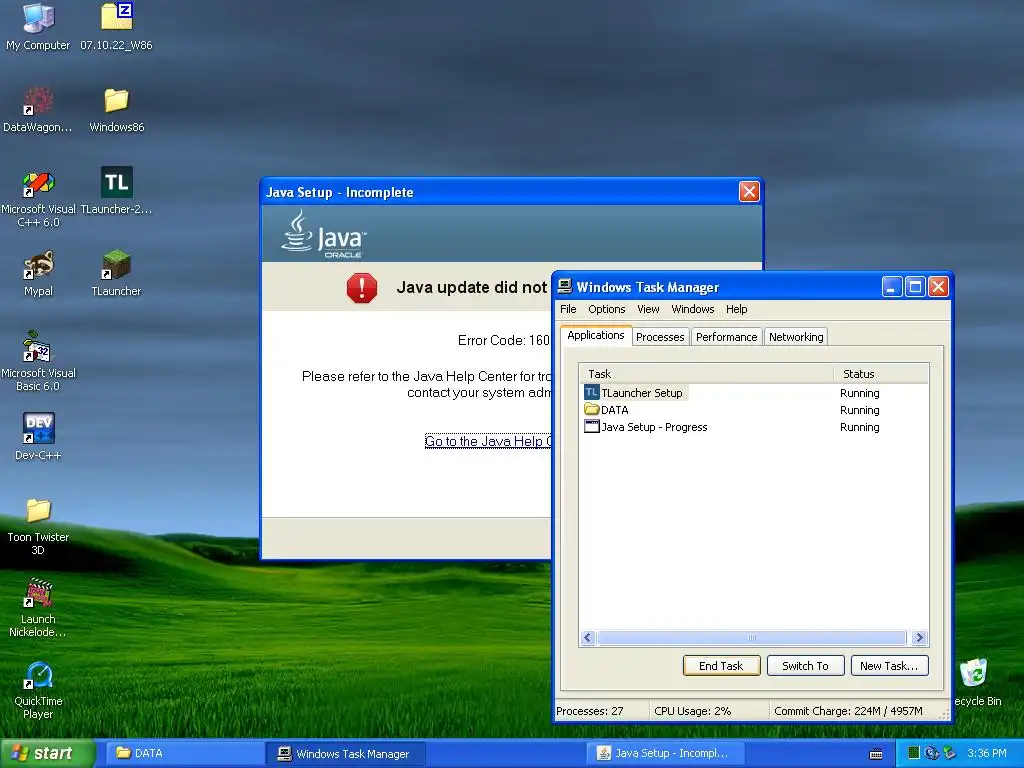
Task: Click the Switch To button
Action: point(805,665)
